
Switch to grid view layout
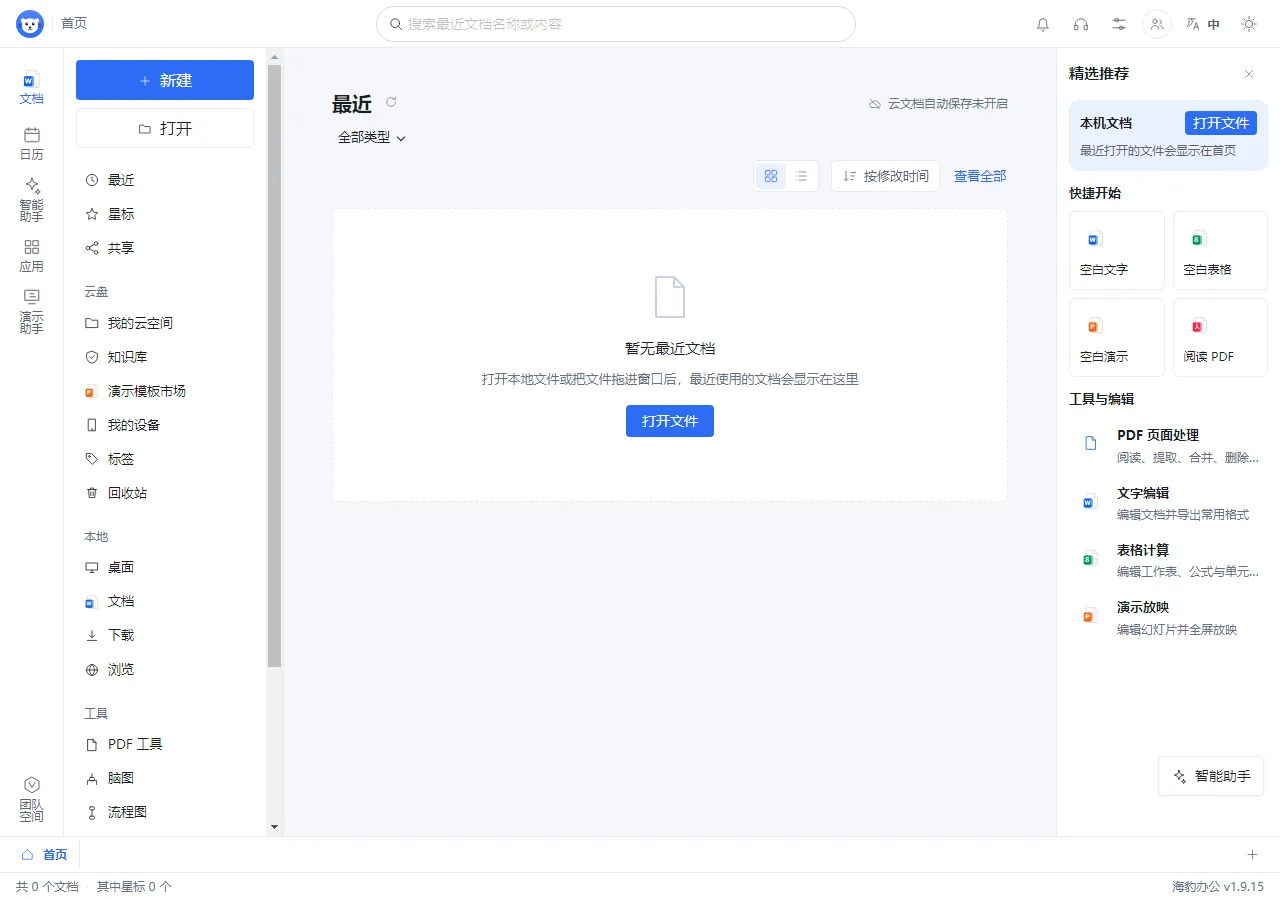[x=771, y=176]
